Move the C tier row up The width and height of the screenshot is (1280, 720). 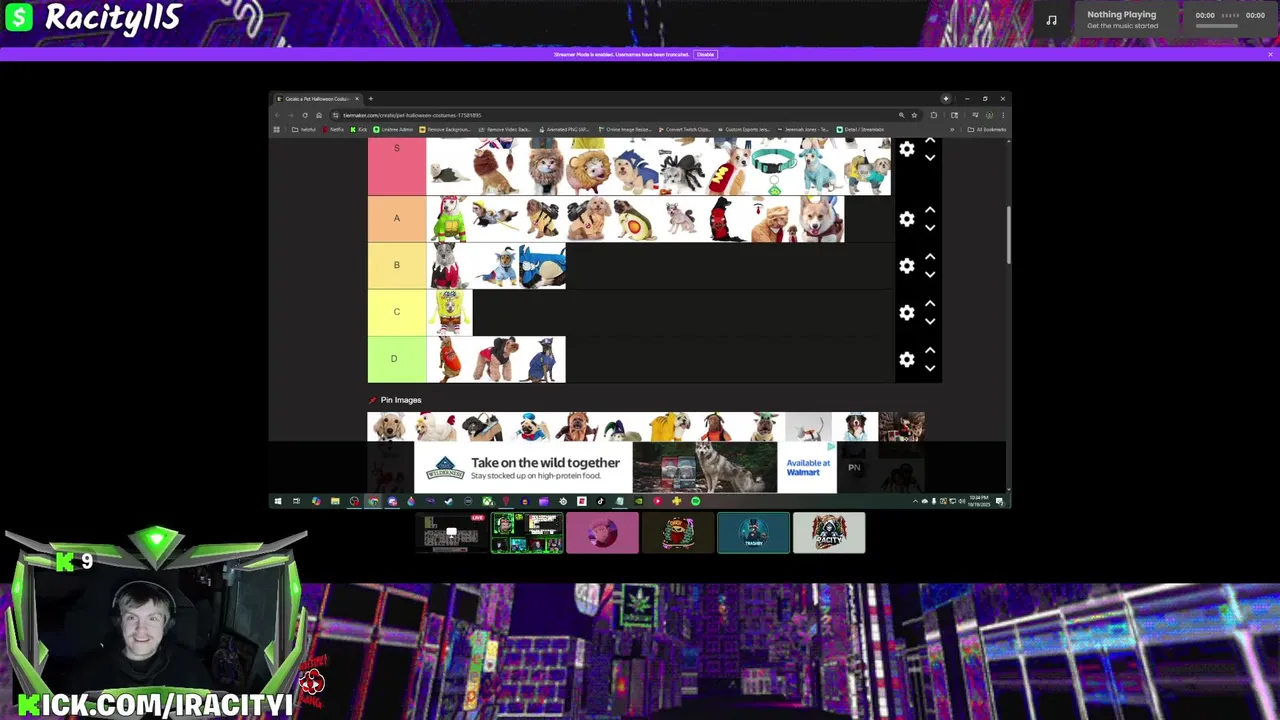tap(930, 304)
